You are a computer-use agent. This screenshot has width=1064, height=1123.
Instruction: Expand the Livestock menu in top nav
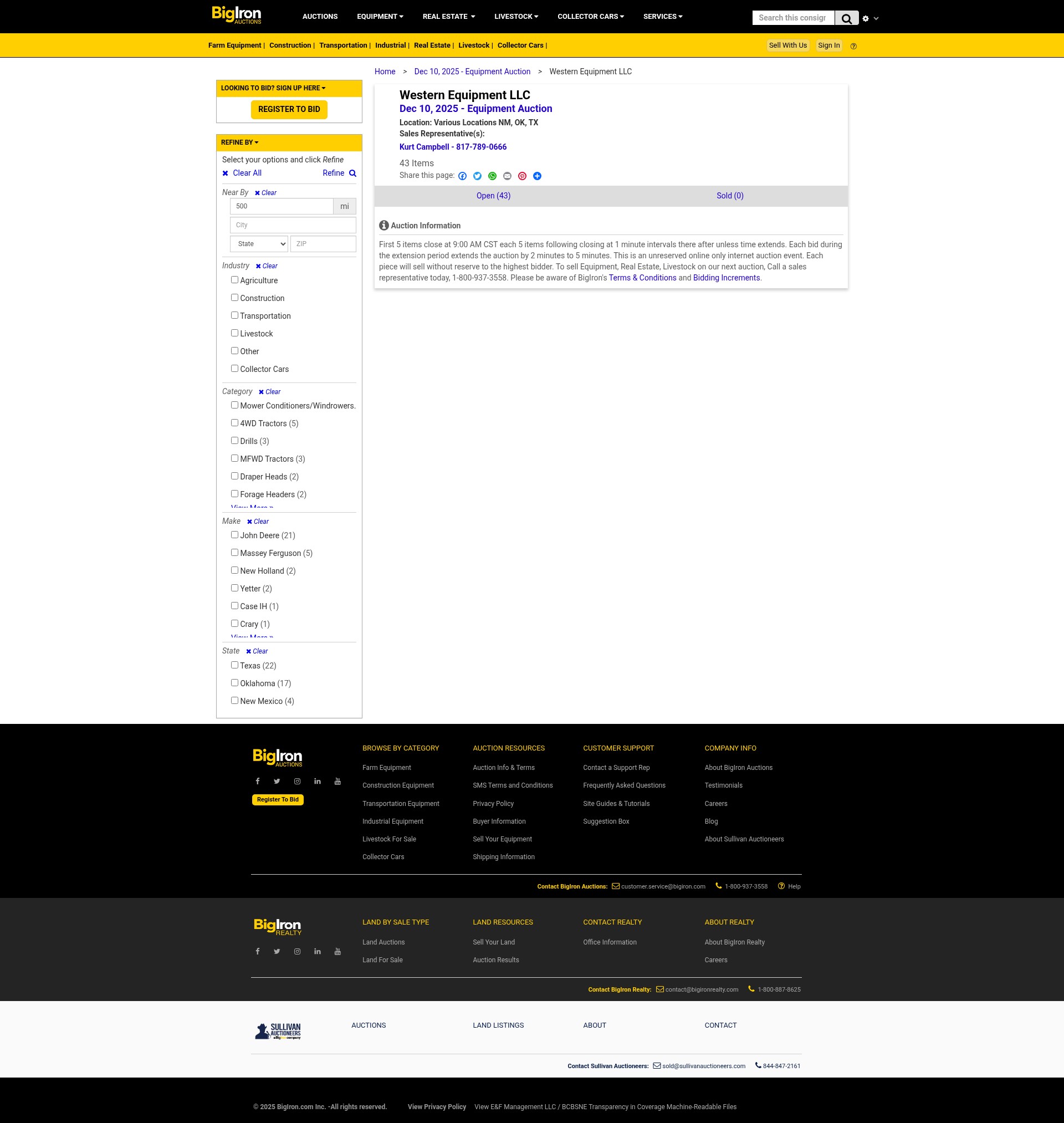coord(516,17)
